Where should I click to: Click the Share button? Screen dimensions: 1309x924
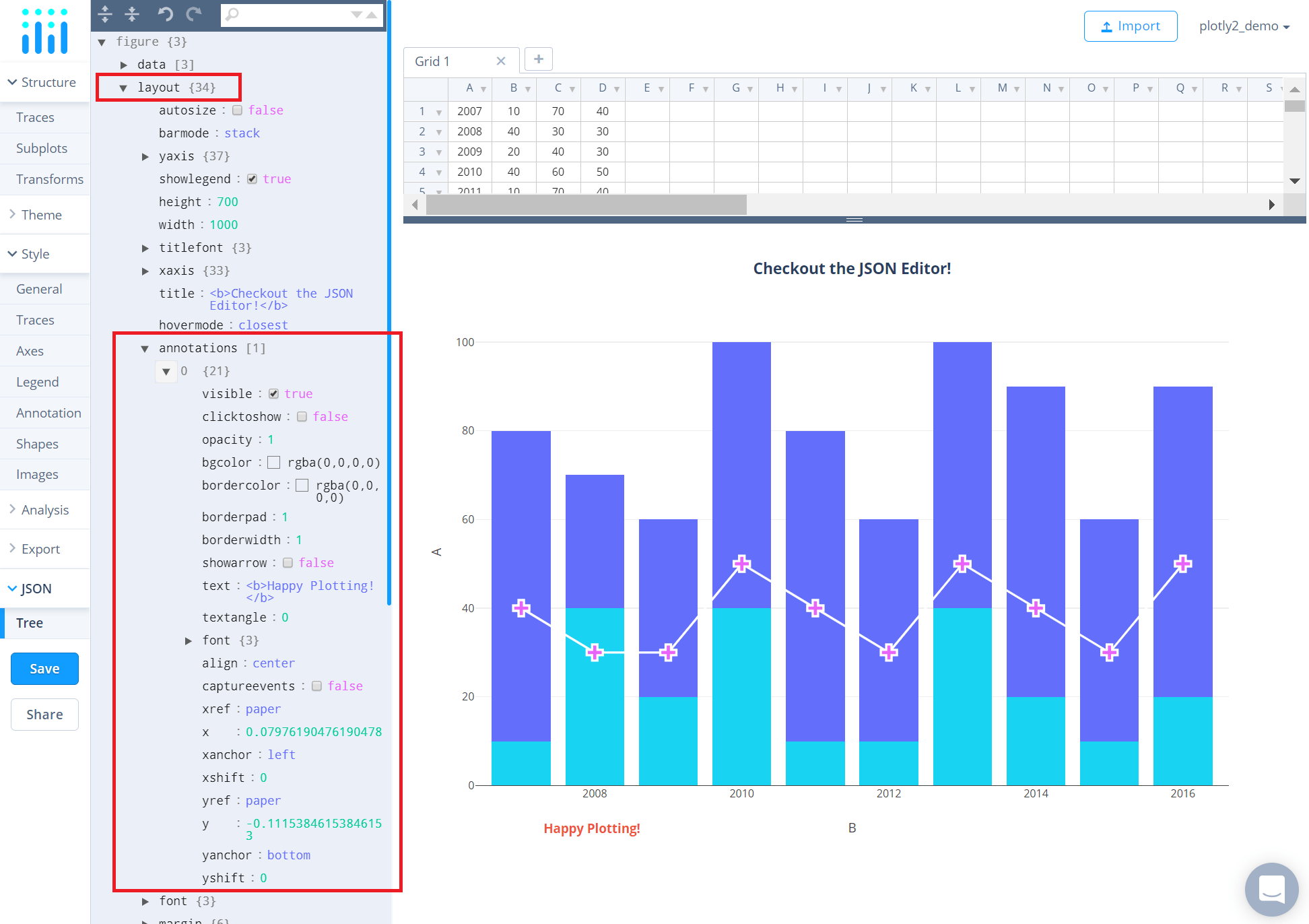(44, 714)
